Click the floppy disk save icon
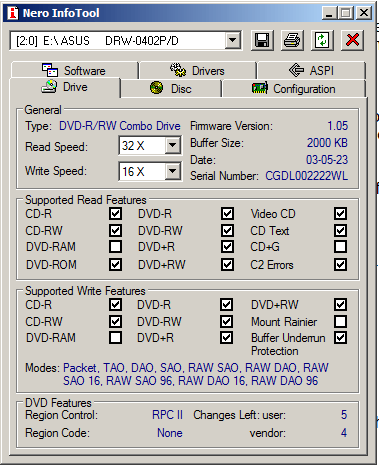Viewport: 379px width, 466px height. (262, 40)
